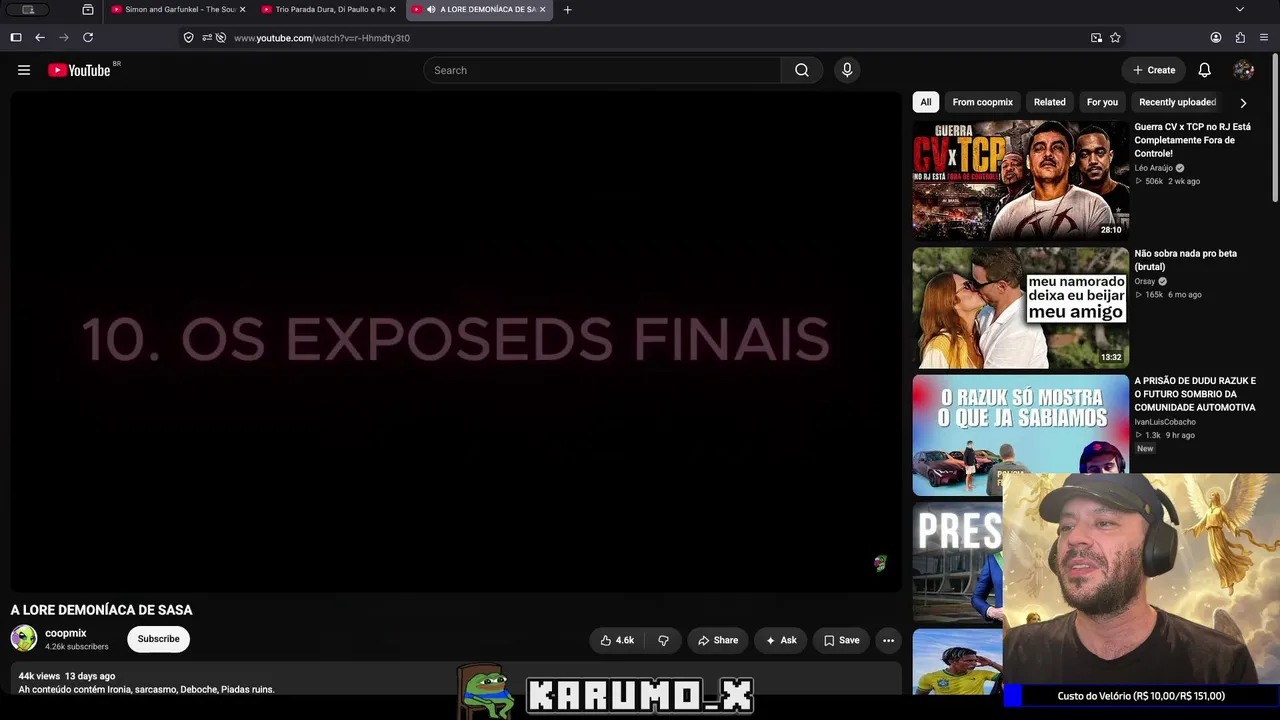Image resolution: width=1280 pixels, height=720 pixels.
Task: Go back in browser history
Action: tap(40, 37)
